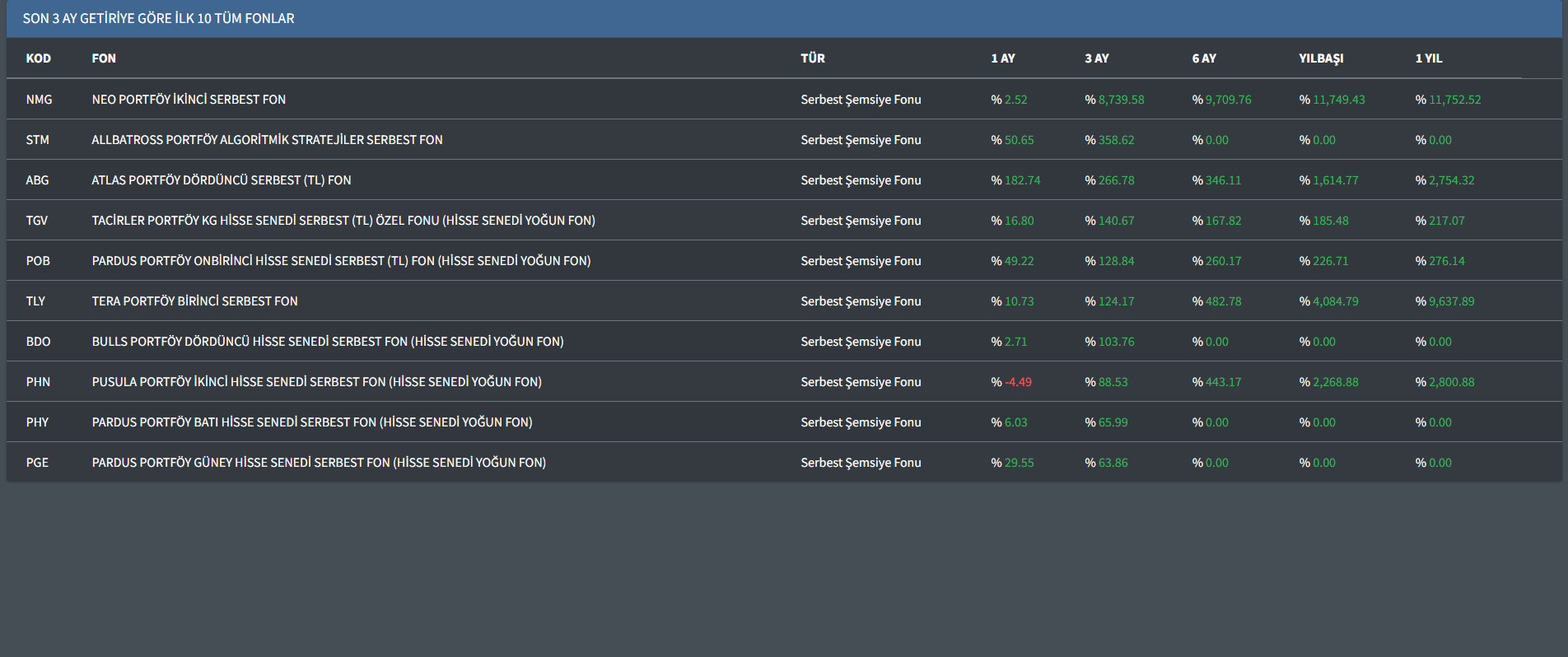The width and height of the screenshot is (1568, 657).
Task: Select ATLAS PORTFÖY DÖRDÜNCÜ SERBEST (TL) FON
Action: pos(221,180)
